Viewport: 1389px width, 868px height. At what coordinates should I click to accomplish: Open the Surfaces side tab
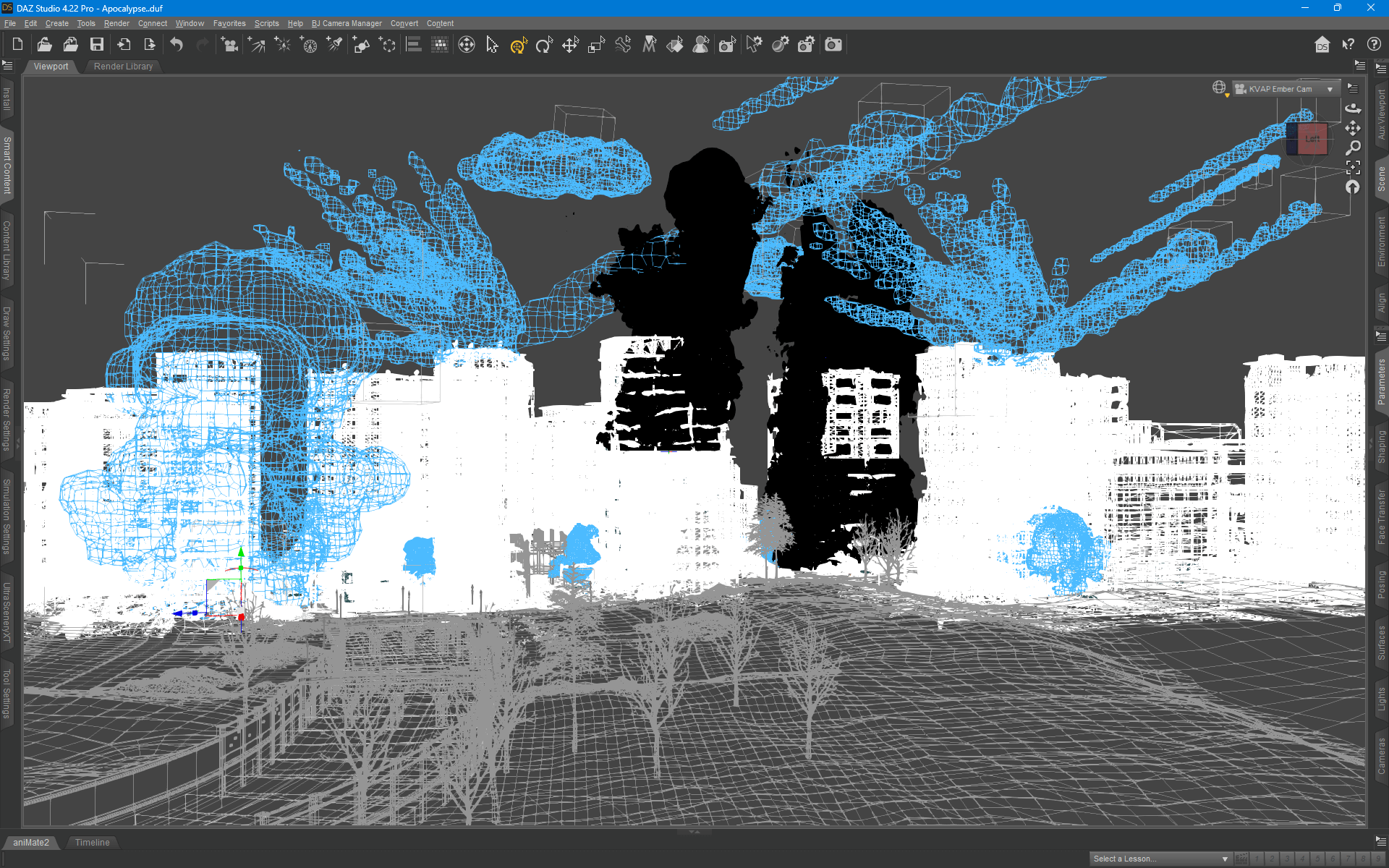pos(1381,644)
